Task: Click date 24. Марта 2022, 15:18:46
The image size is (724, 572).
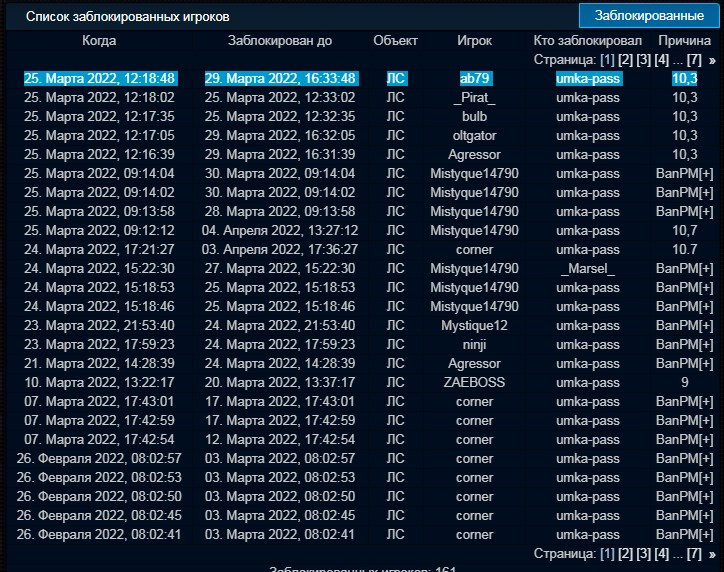Action: [99, 307]
